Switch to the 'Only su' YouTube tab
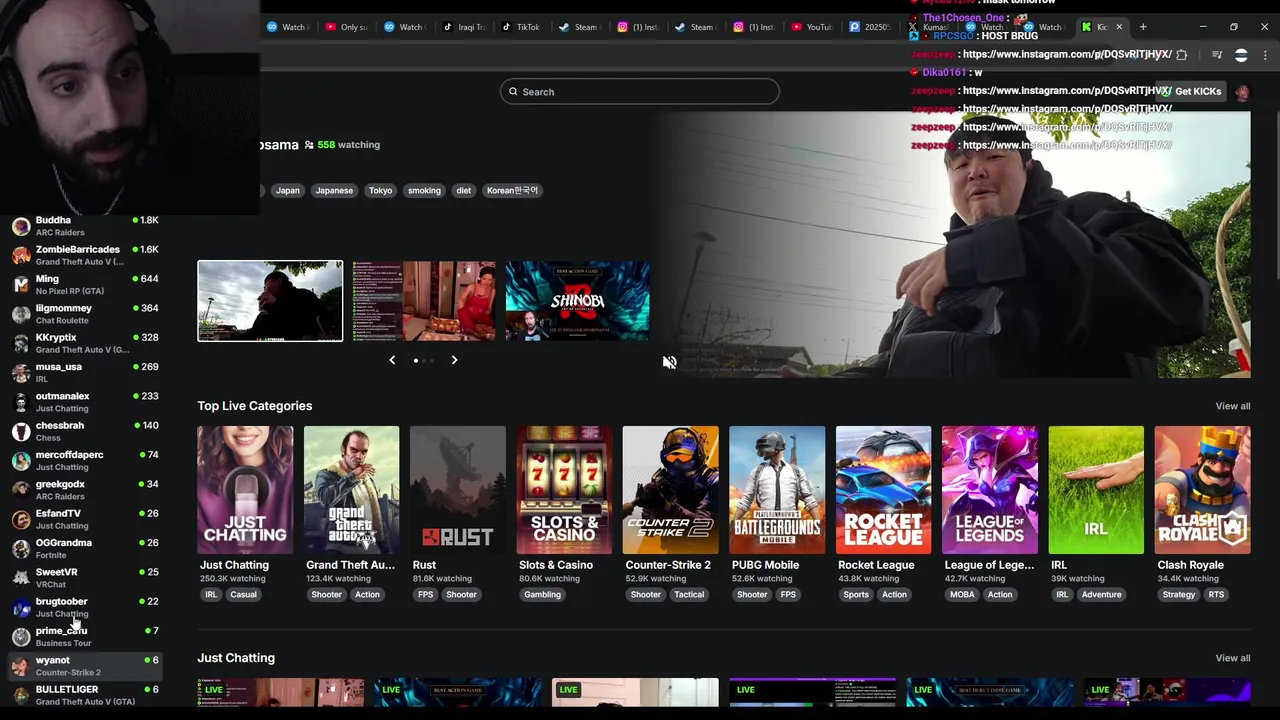 pos(347,27)
